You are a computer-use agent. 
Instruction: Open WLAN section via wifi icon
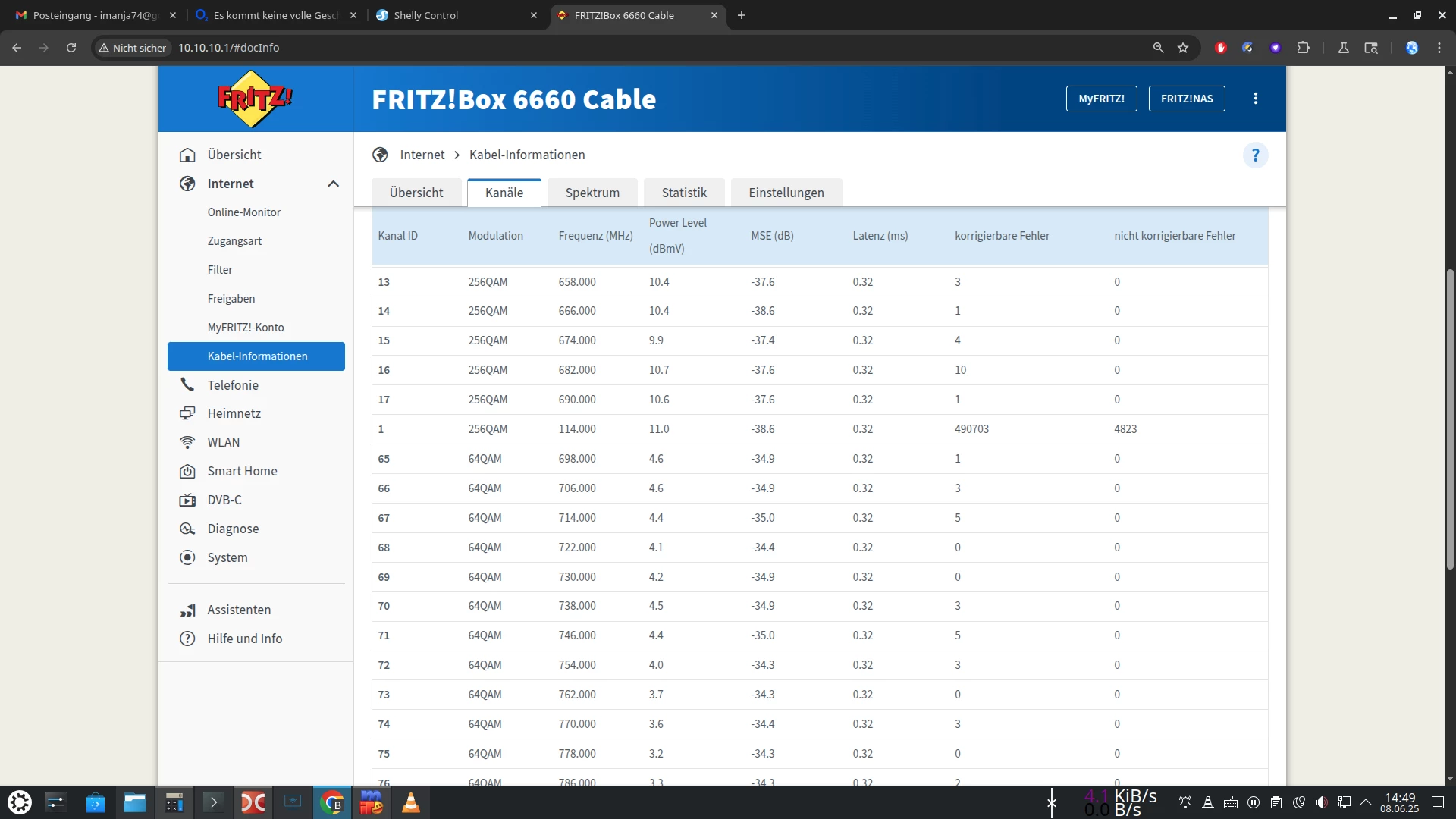[187, 442]
